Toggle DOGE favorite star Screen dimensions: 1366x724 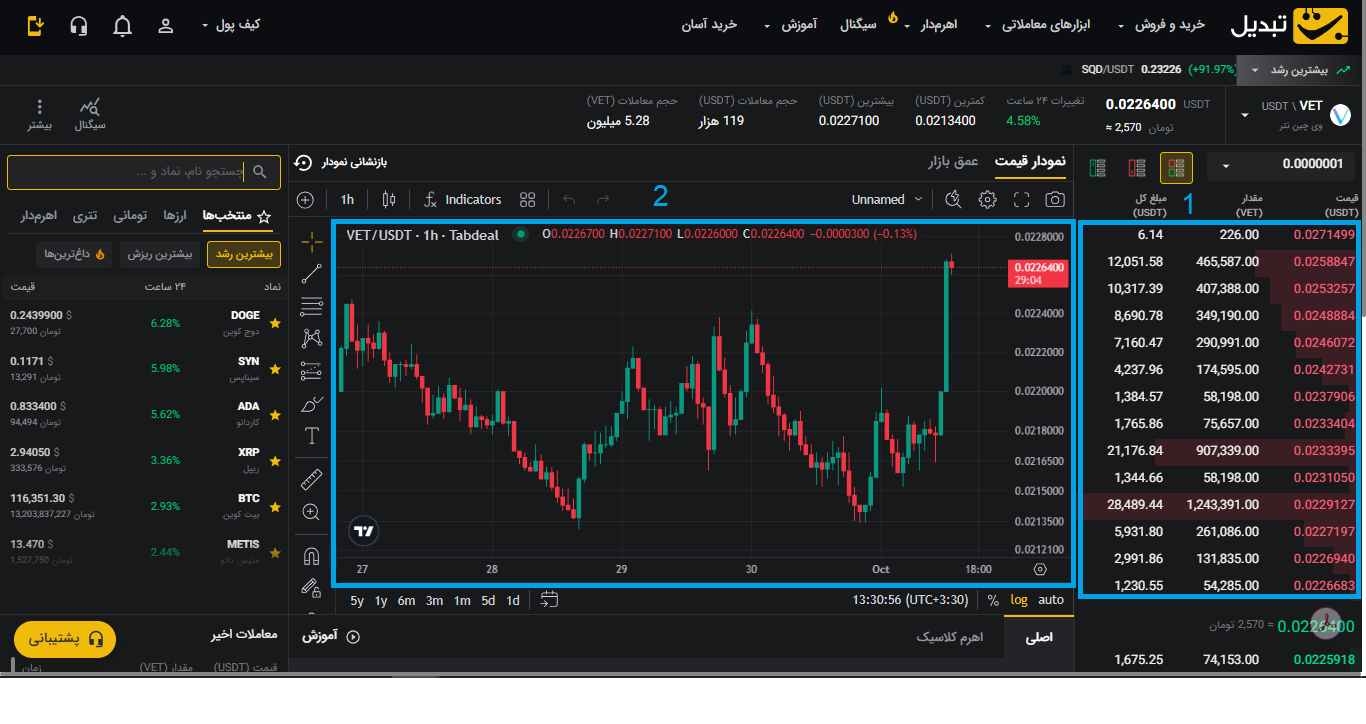(x=275, y=324)
